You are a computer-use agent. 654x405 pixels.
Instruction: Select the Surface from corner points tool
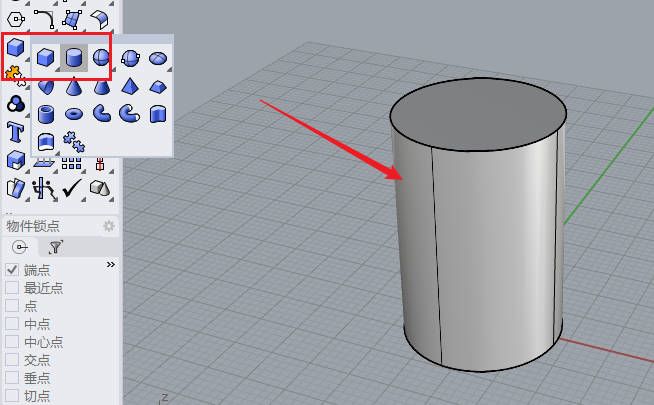72,19
